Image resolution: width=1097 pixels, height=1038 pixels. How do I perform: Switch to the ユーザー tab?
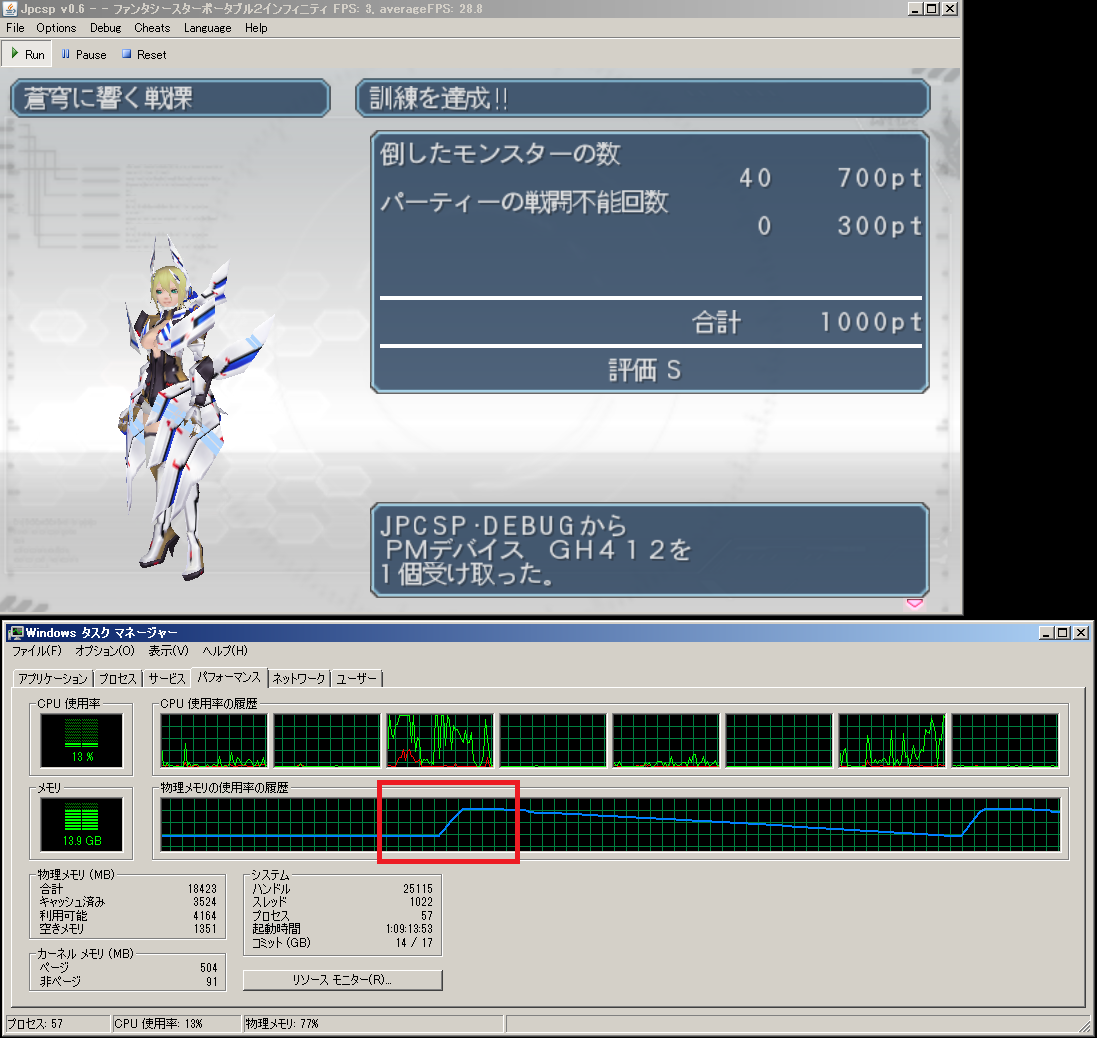[x=357, y=679]
